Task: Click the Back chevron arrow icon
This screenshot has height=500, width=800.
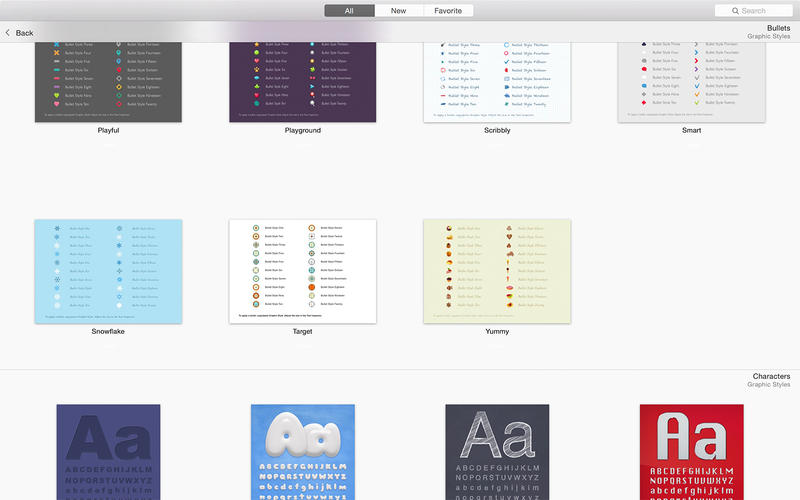Action: click(8, 33)
